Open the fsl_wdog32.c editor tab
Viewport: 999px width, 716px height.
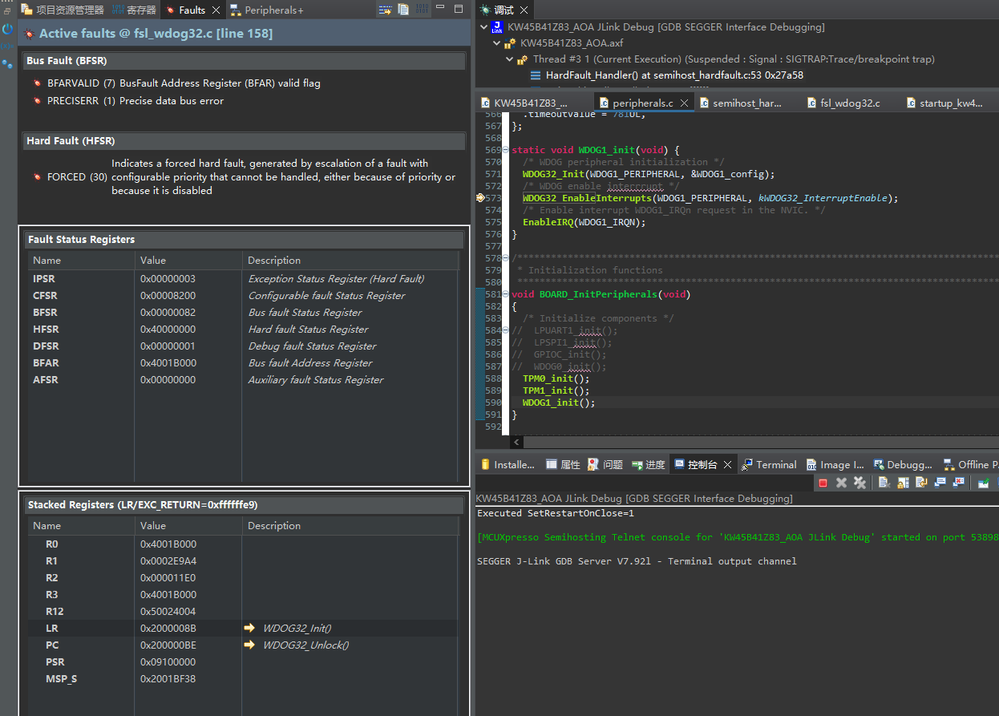point(848,103)
